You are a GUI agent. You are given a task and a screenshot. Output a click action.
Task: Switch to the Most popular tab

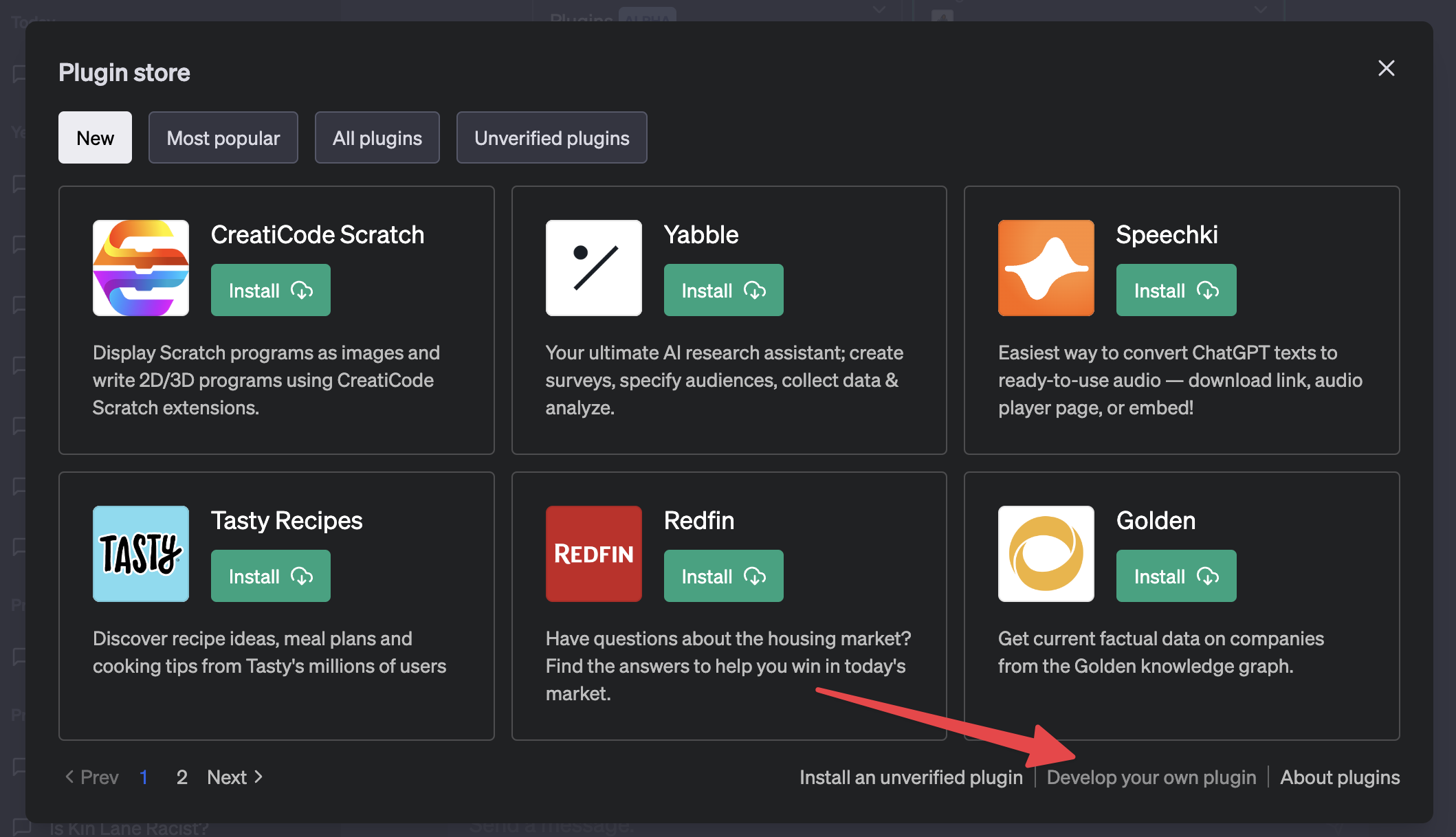click(x=223, y=137)
